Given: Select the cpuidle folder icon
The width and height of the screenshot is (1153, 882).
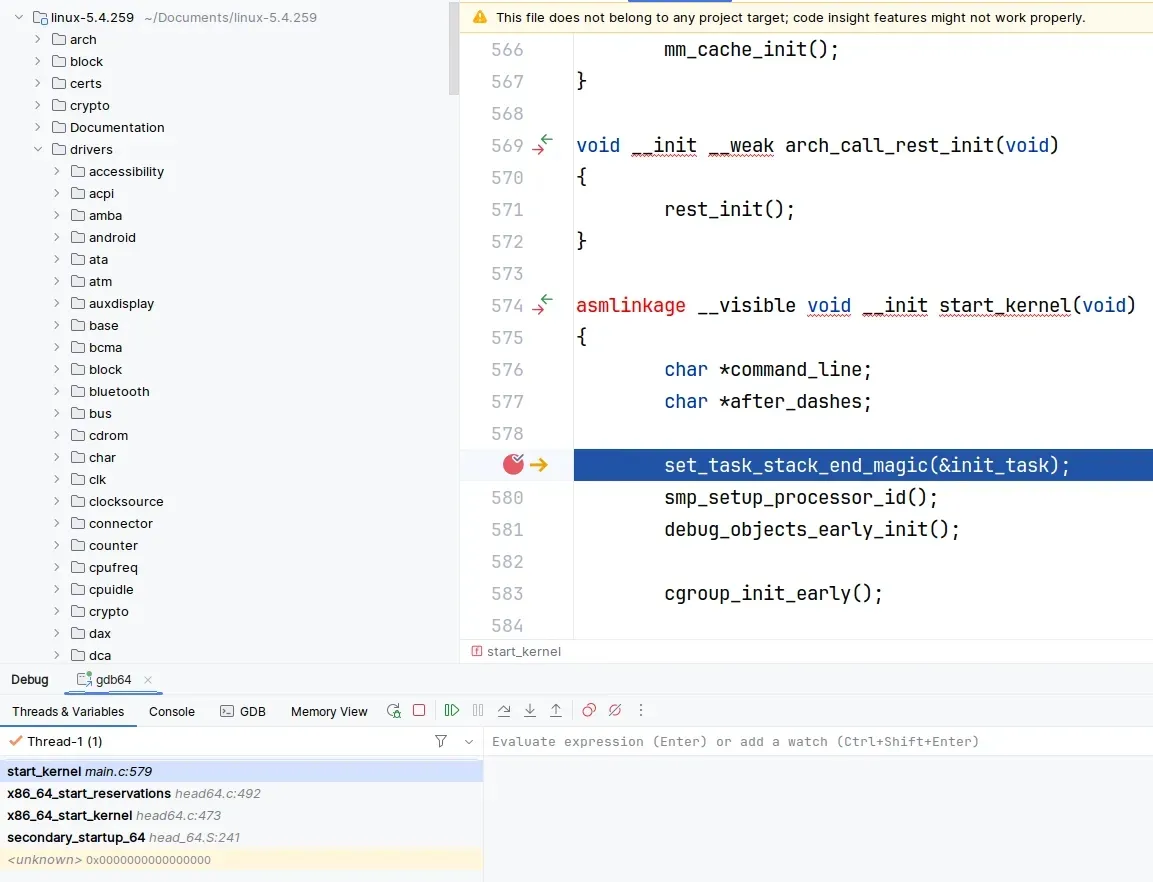Looking at the screenshot, I should click(78, 589).
